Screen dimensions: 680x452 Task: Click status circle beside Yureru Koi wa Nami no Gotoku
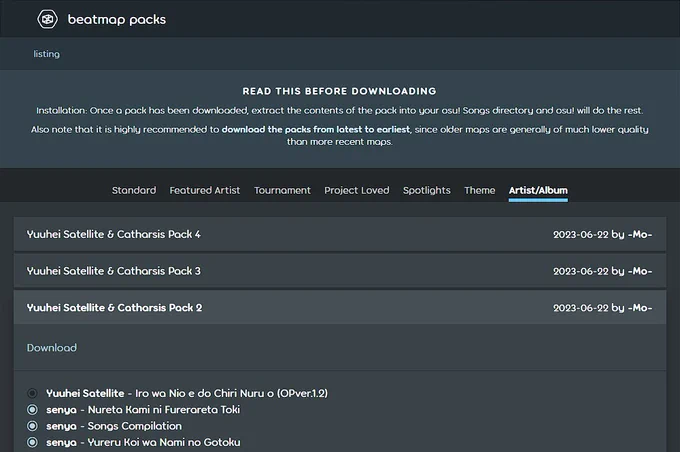[x=32, y=442]
